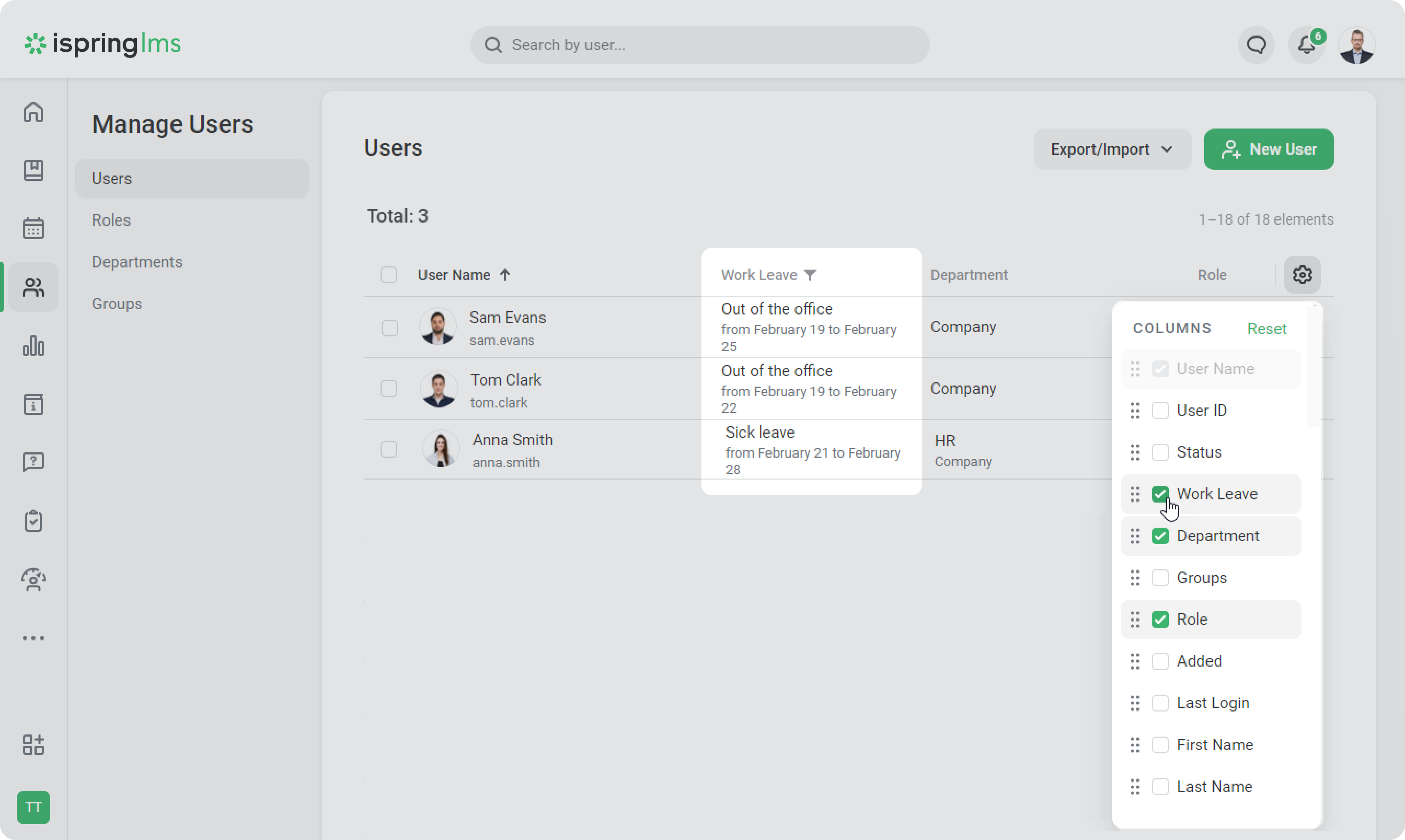The image size is (1405, 840).
Task: Click the Work Leave filter funnel icon
Action: point(810,275)
